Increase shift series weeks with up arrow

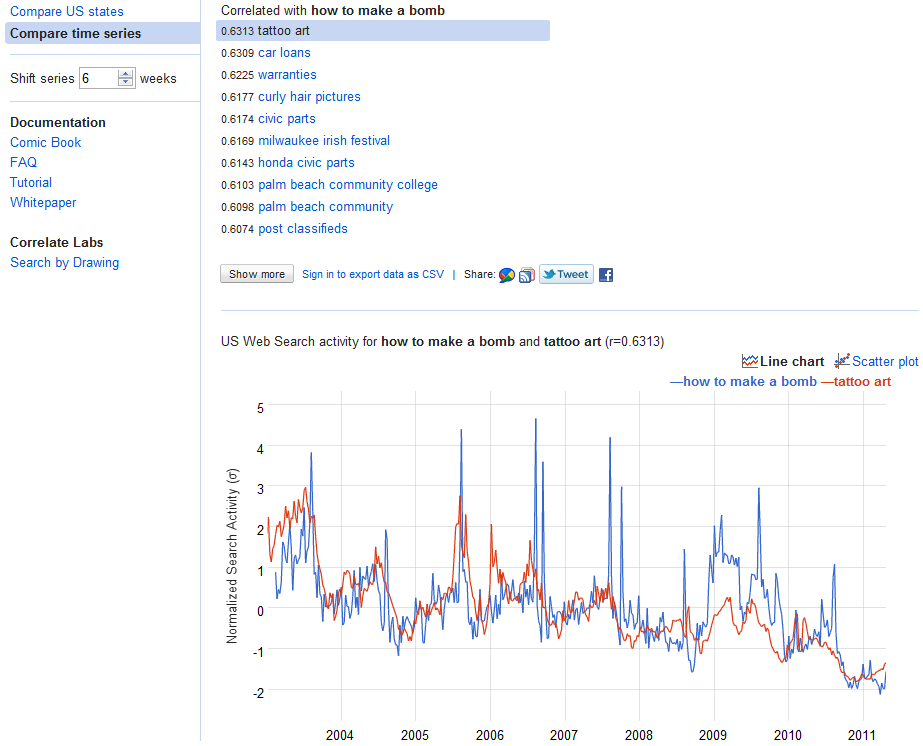125,73
